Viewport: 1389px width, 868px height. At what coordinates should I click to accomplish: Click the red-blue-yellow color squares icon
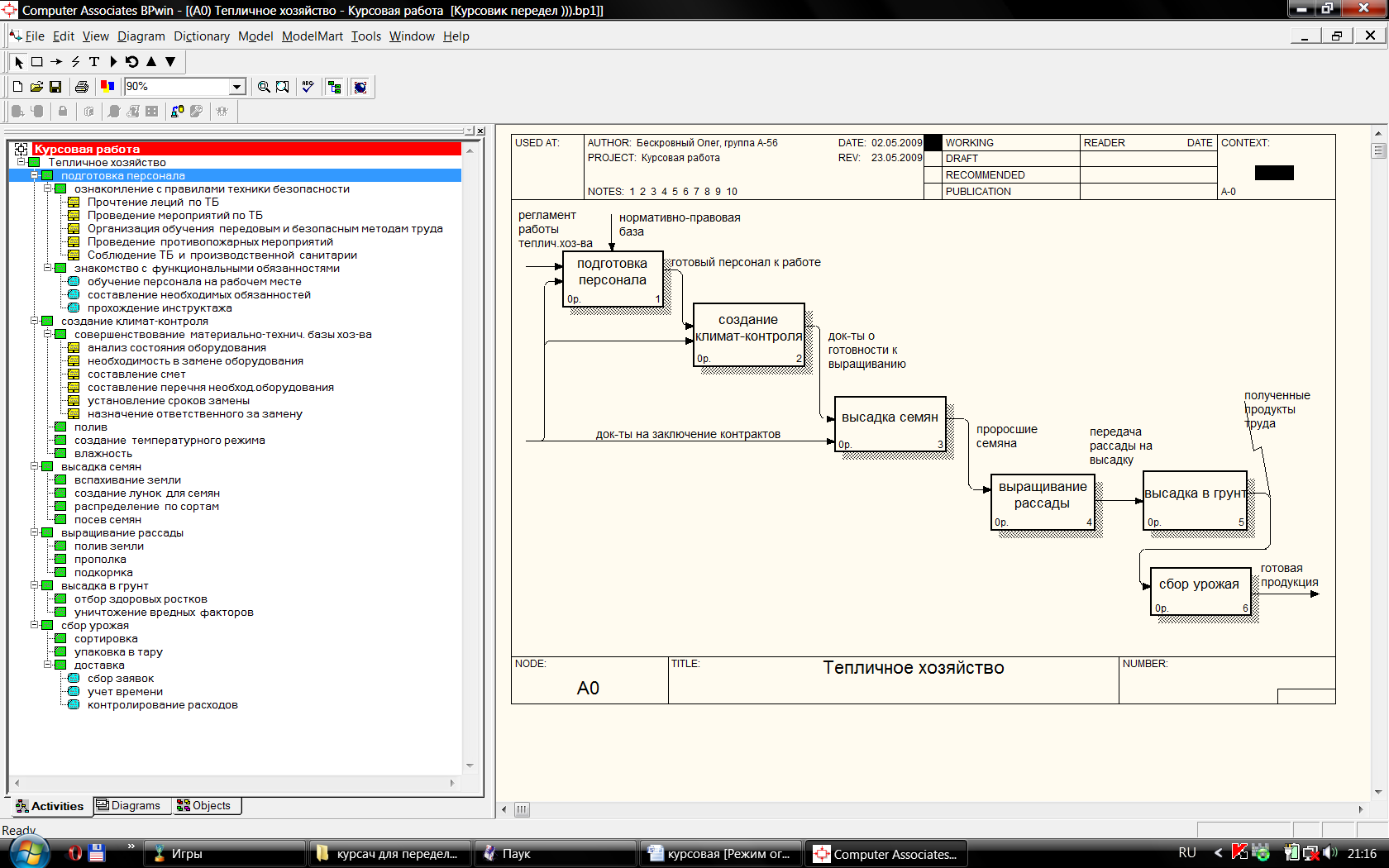pyautogui.click(x=107, y=86)
